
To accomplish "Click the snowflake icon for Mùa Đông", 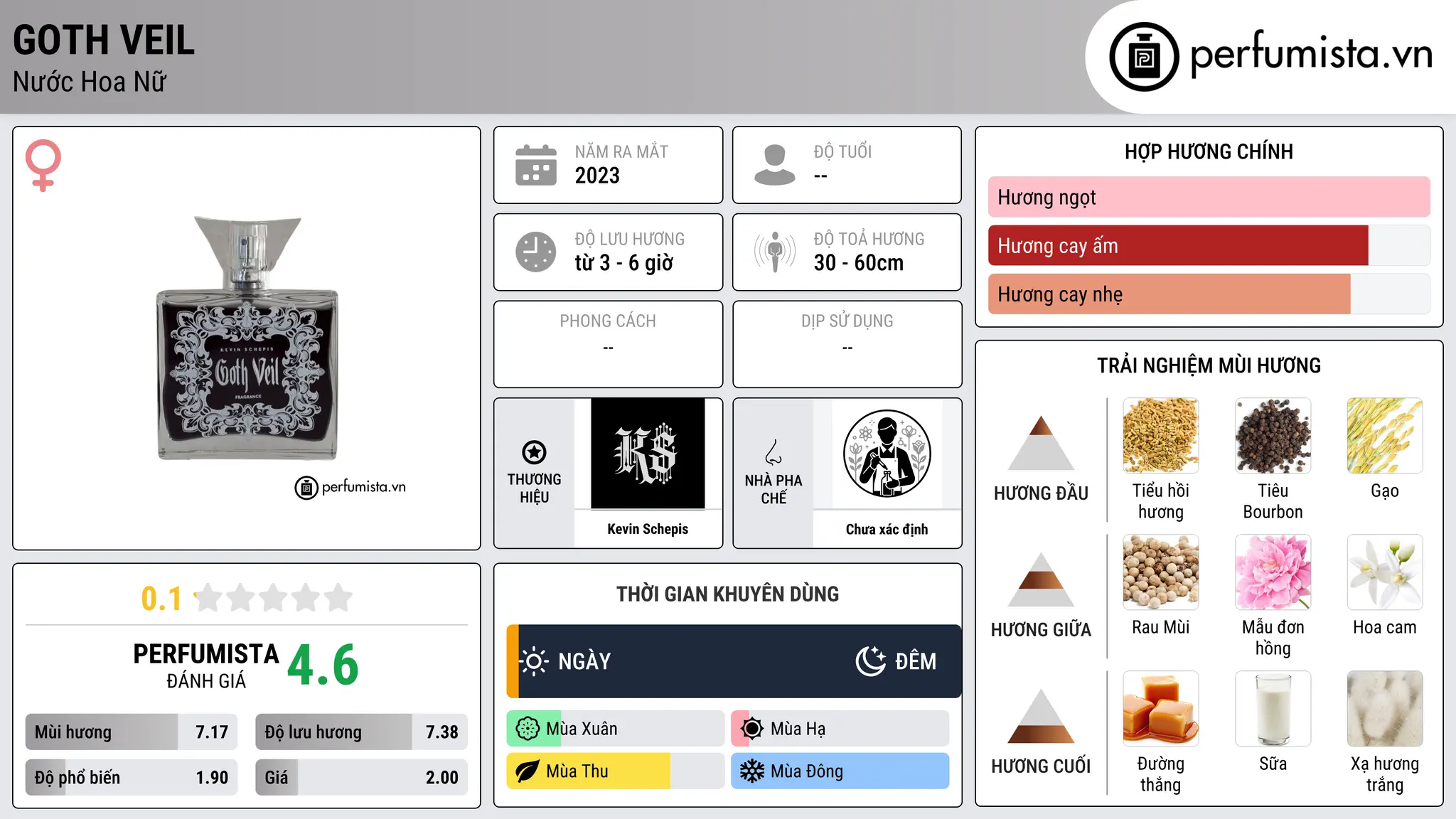I will (752, 771).
